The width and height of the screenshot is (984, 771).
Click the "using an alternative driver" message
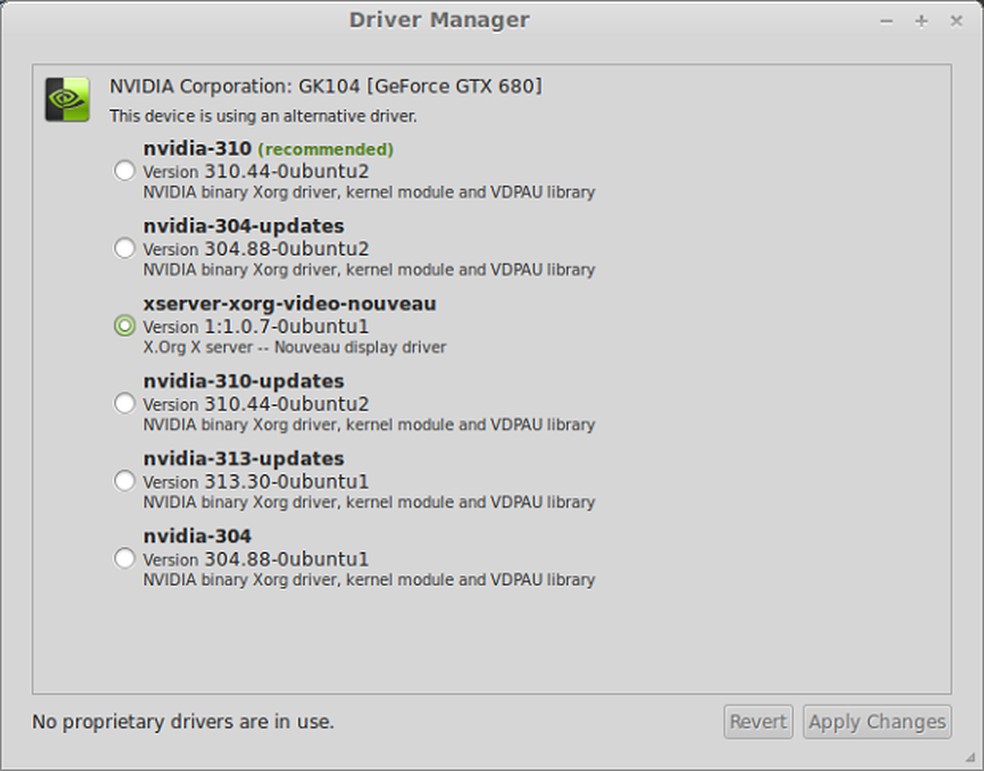point(263,116)
